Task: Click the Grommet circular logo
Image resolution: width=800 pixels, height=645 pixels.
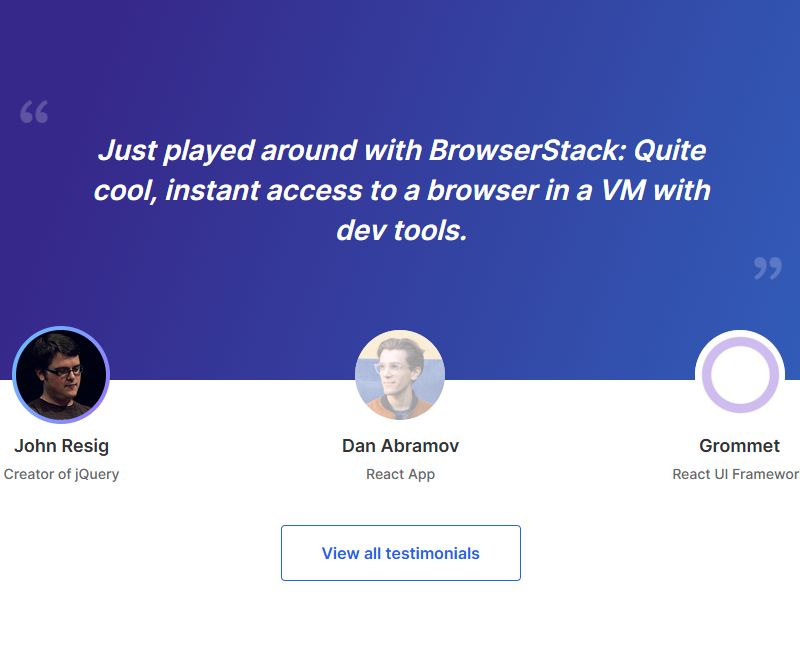Action: click(740, 375)
